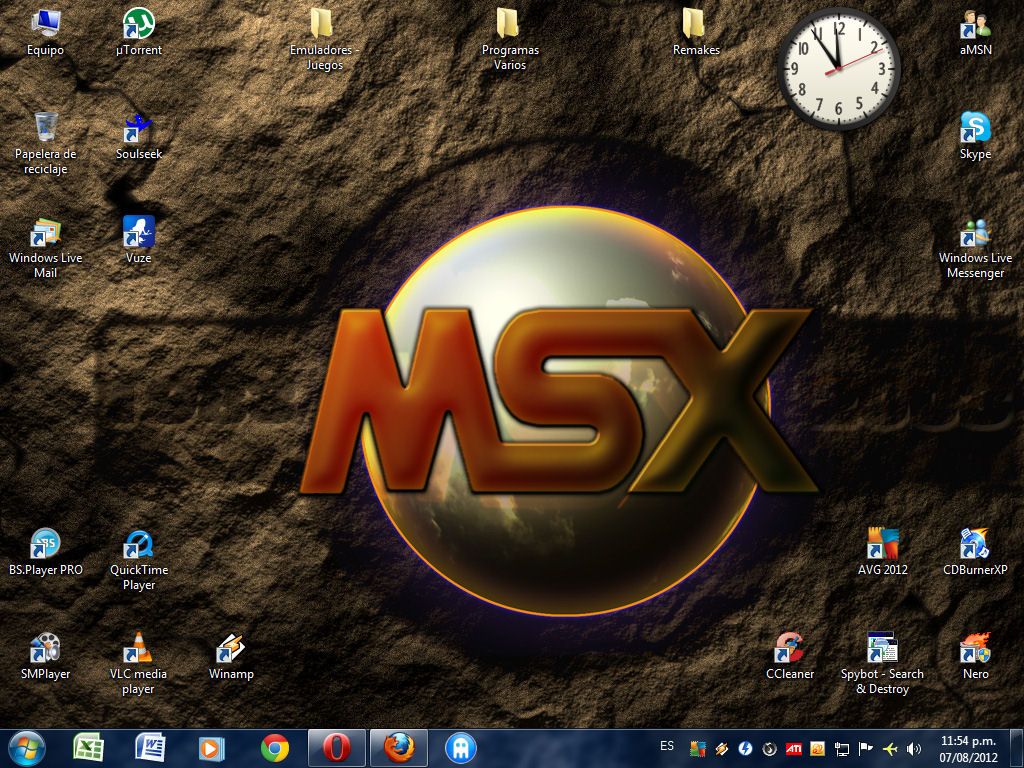Click the analog clock gadget

tap(839, 68)
